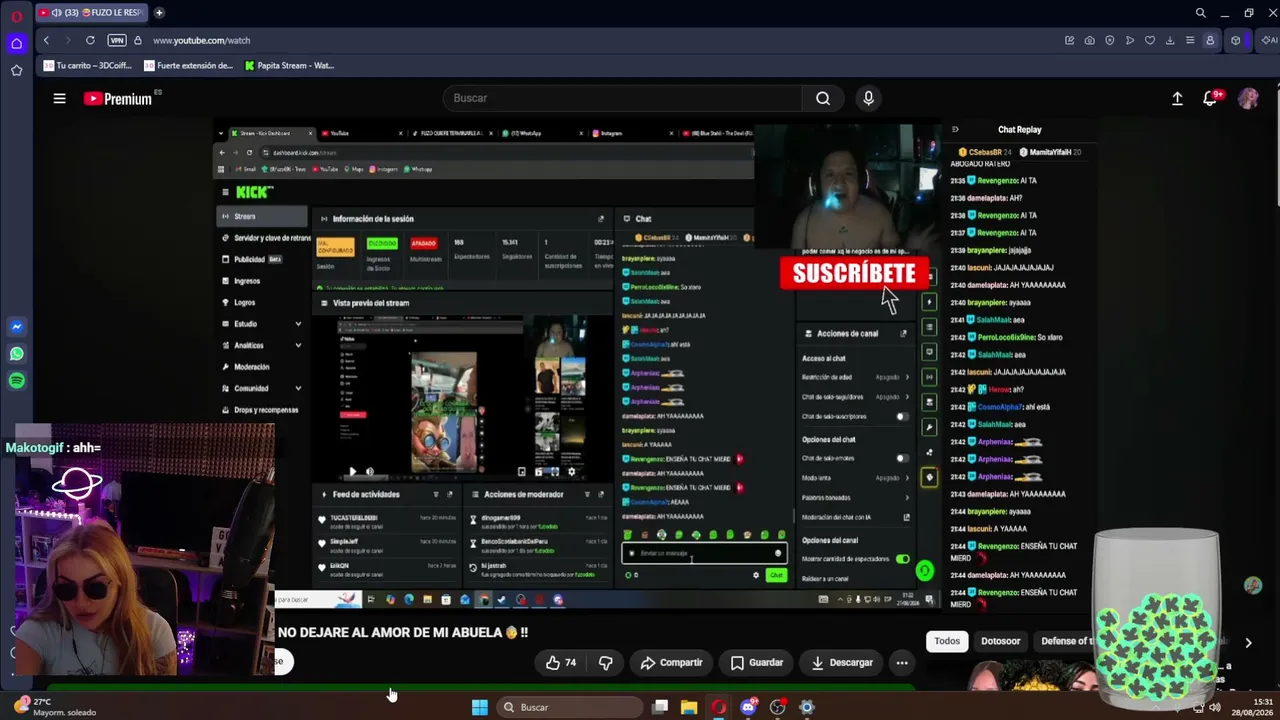This screenshot has width=1280, height=720.
Task: Open the Opera sidebar home icon
Action: [16, 43]
